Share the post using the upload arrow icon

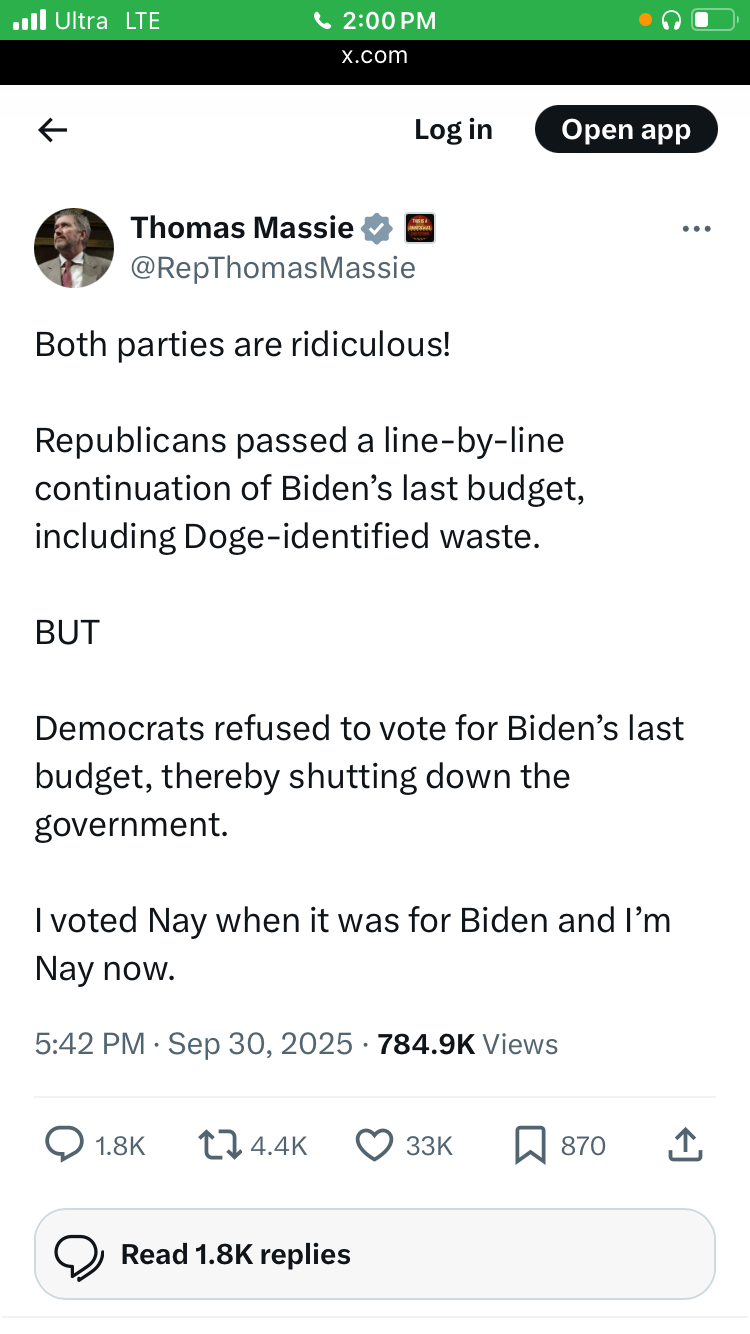(685, 1145)
